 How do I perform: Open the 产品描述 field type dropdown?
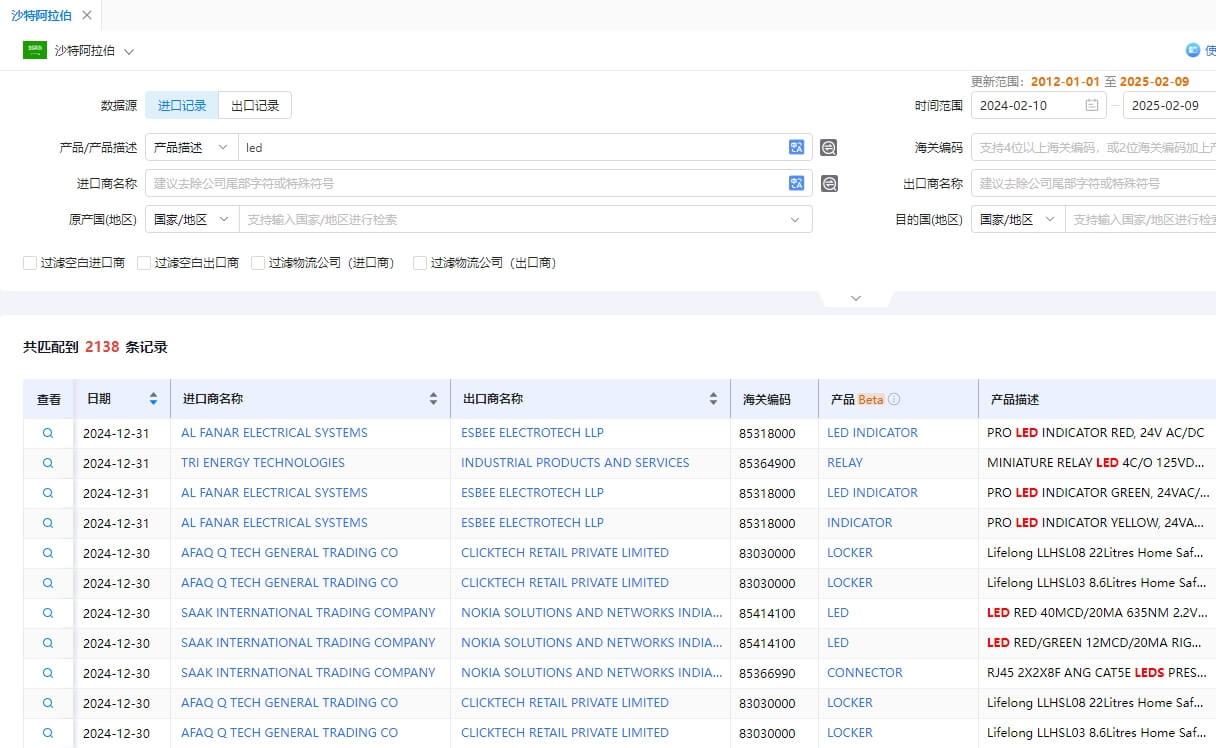pos(192,147)
